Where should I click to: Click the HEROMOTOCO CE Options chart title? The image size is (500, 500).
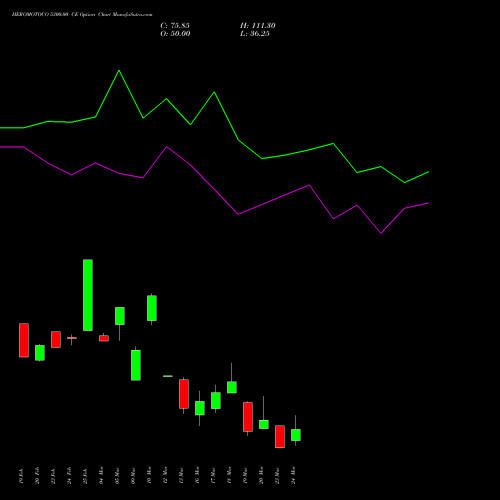tap(82, 15)
